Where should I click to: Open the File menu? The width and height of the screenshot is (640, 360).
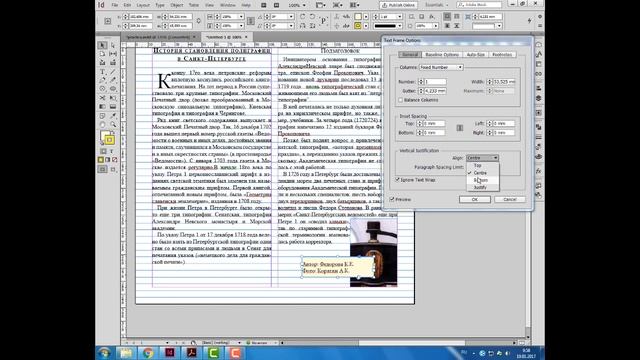pyautogui.click(x=115, y=5)
